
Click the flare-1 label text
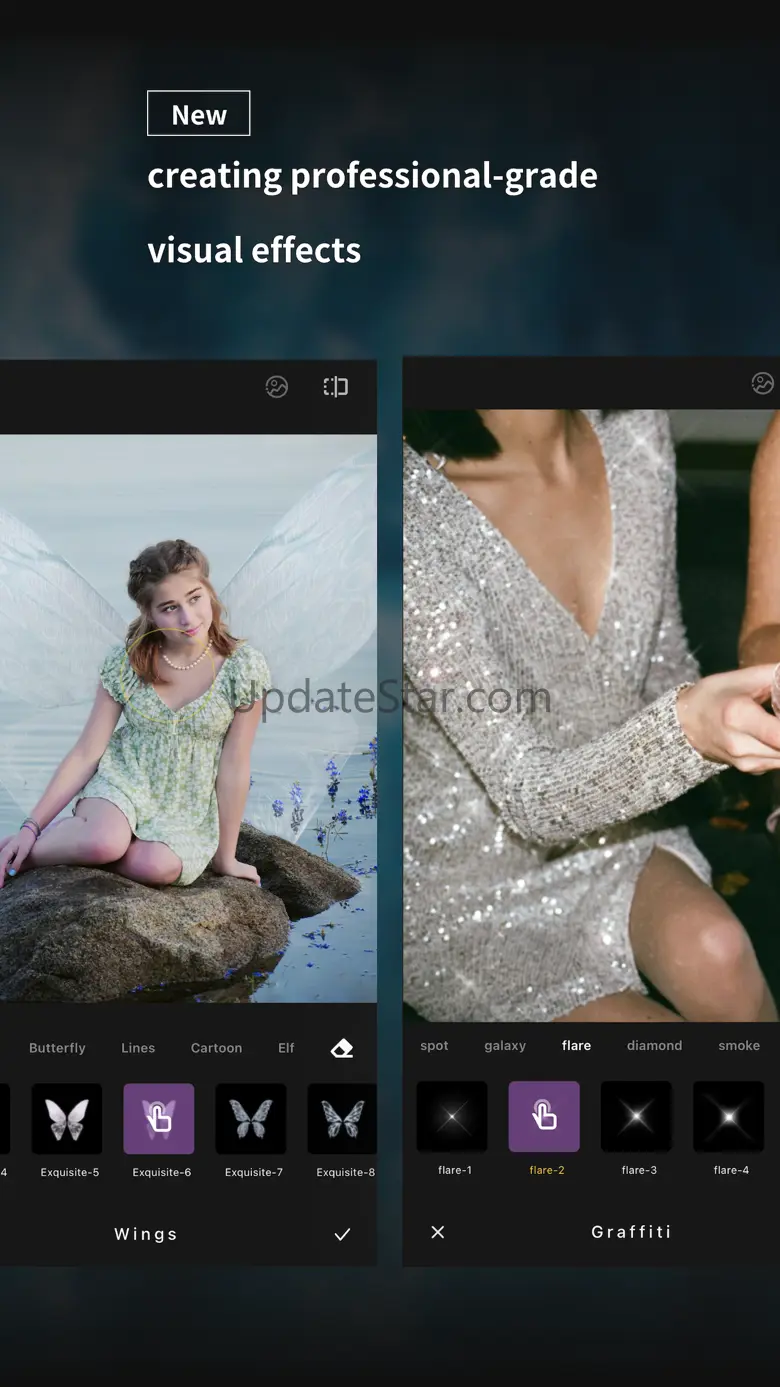[x=455, y=1170]
